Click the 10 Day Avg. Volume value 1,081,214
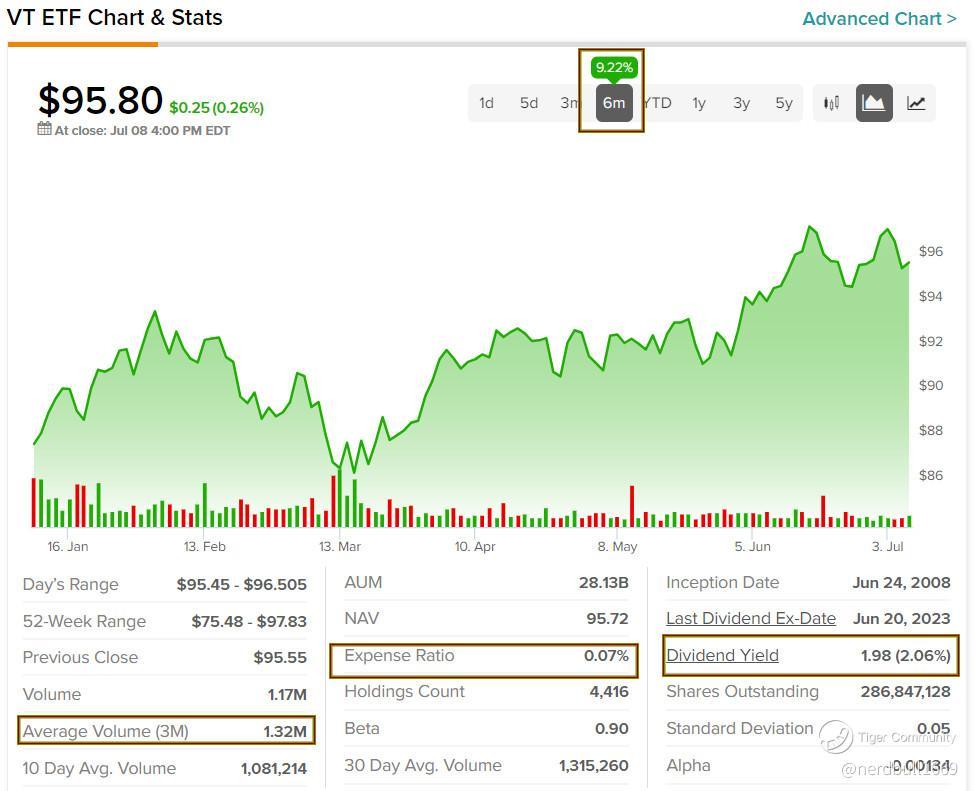Screen dimensions: 976x791 point(274,769)
